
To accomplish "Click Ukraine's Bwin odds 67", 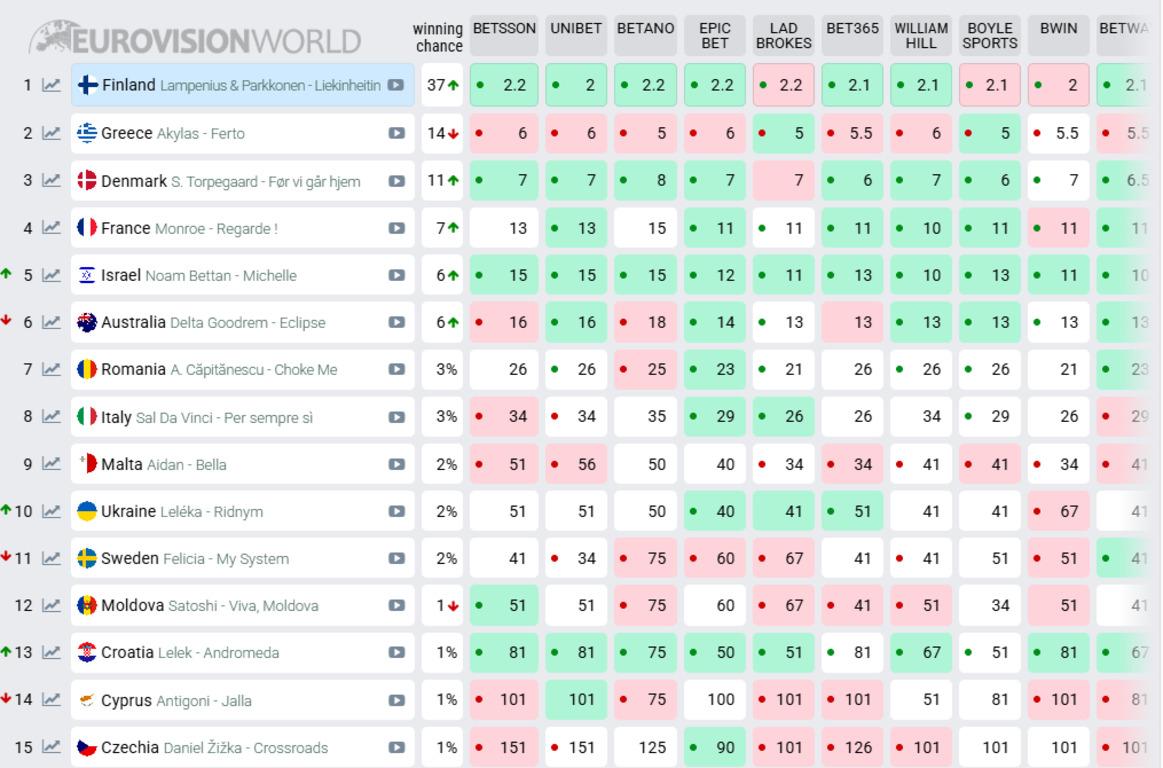I will 1058,511.
